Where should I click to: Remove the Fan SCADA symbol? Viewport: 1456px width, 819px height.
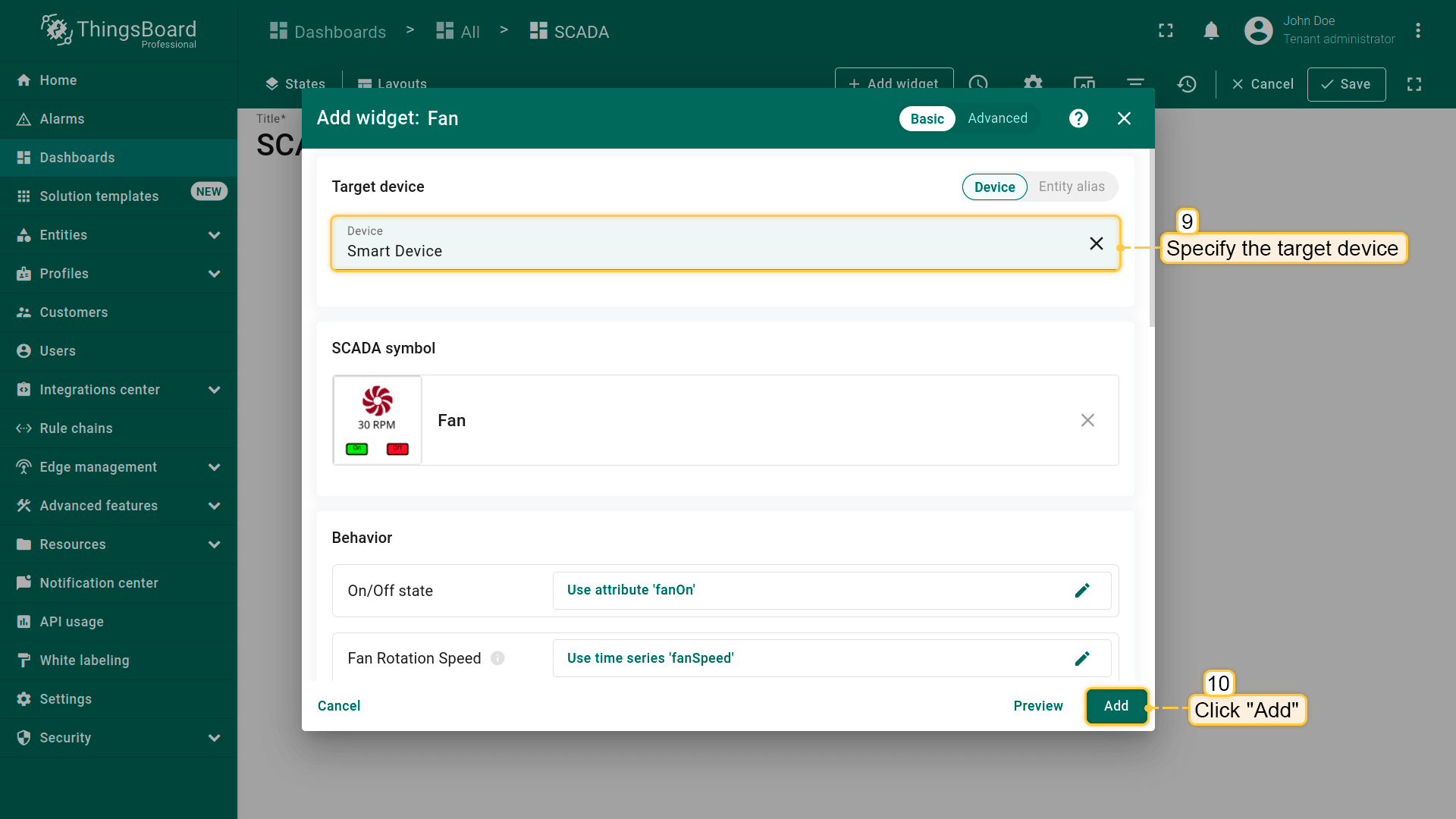[1087, 420]
